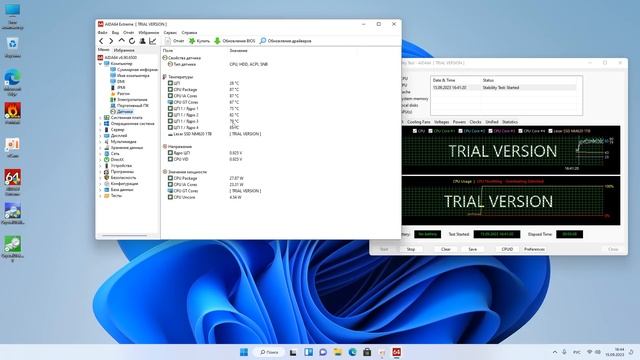Select Электропитание tree item

(x=129, y=100)
